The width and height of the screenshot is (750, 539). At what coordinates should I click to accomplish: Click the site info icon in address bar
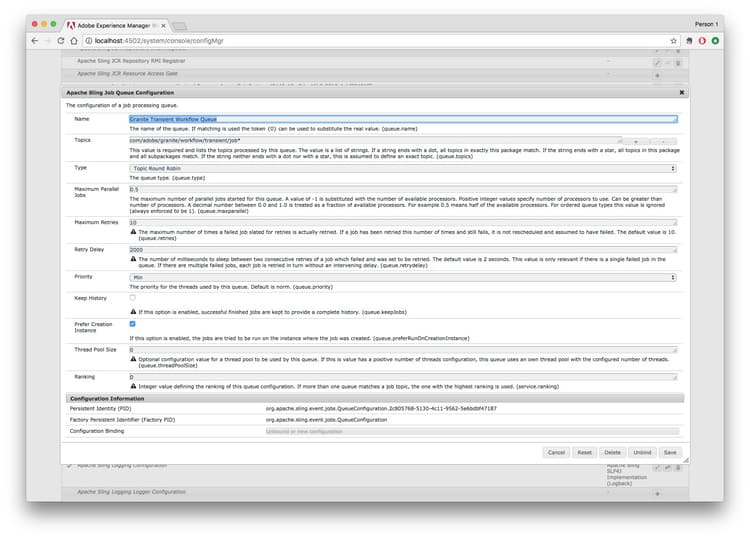coord(88,41)
